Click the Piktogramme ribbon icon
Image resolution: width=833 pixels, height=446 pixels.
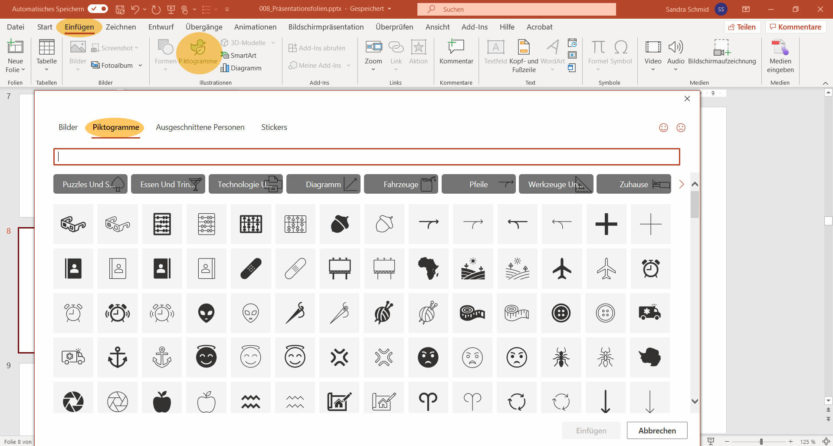tap(198, 53)
